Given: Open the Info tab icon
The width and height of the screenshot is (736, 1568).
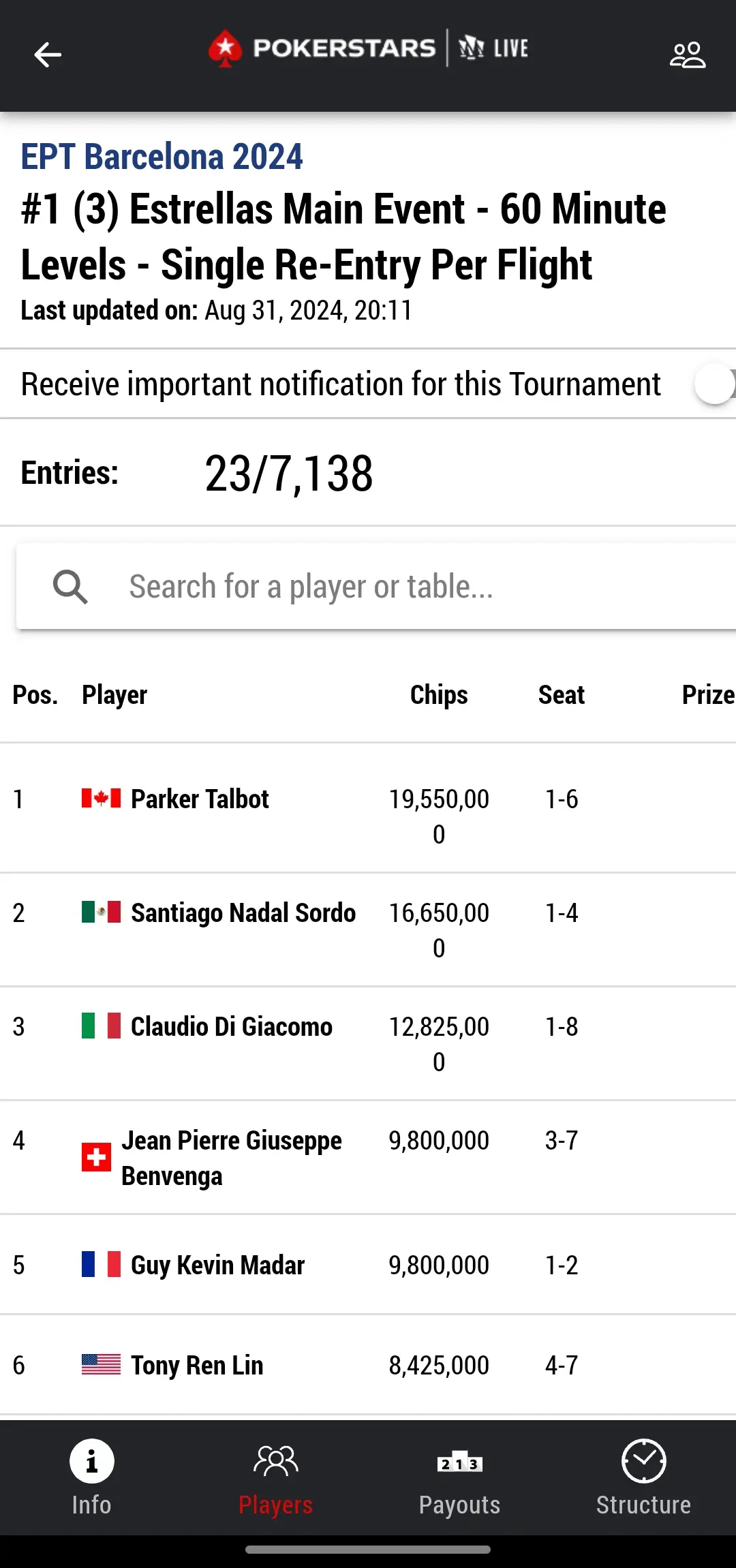Looking at the screenshot, I should click(x=91, y=1461).
